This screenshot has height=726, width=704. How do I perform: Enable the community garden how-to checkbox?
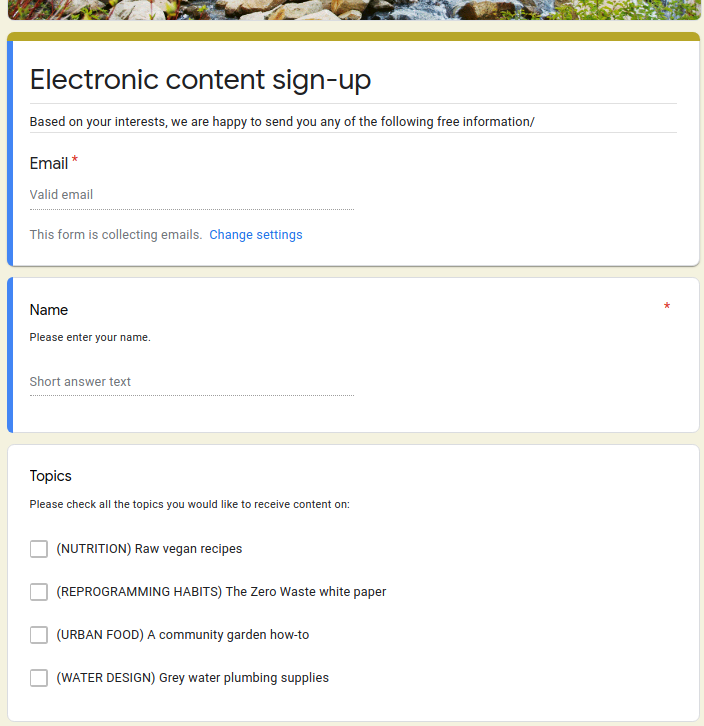tap(39, 635)
